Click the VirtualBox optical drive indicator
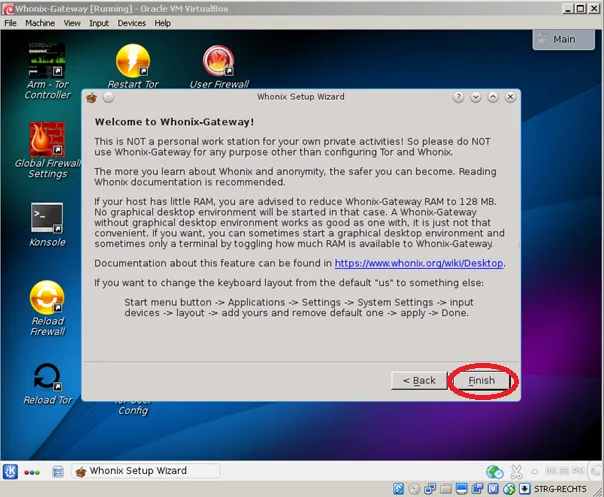The height and width of the screenshot is (497, 604). pos(414,489)
